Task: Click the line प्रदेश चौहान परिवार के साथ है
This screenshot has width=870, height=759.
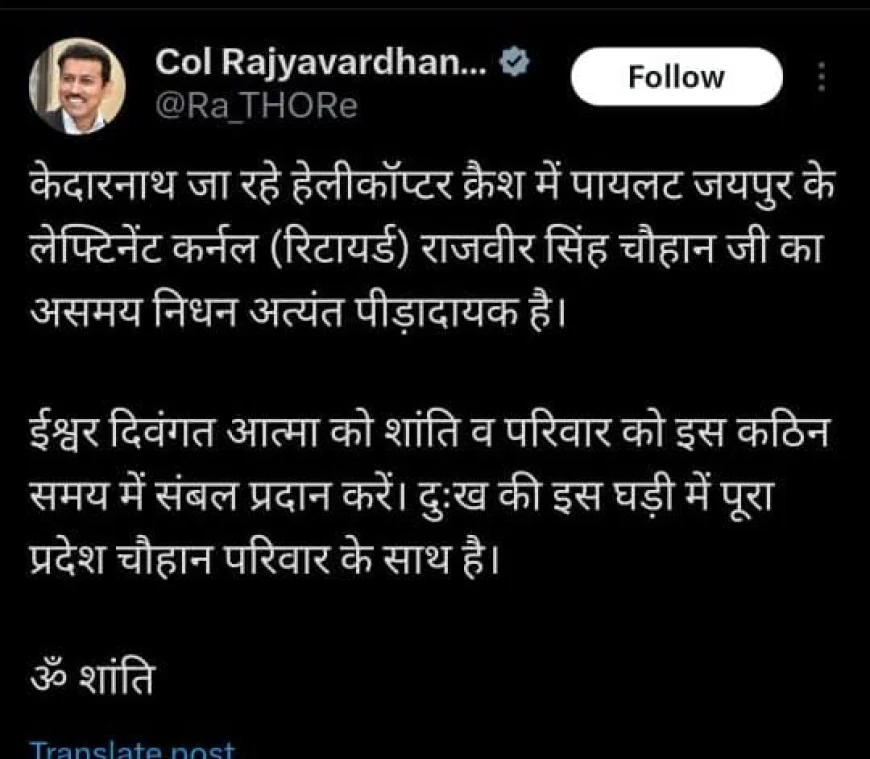Action: (x=264, y=558)
